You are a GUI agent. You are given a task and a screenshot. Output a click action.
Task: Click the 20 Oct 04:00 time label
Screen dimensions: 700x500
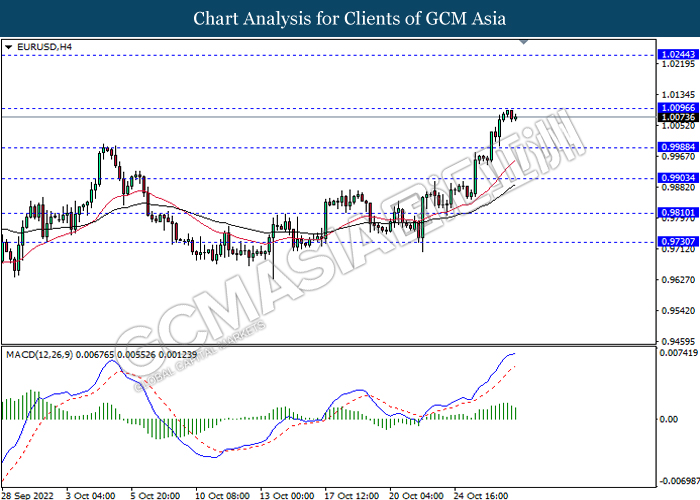(x=416, y=495)
